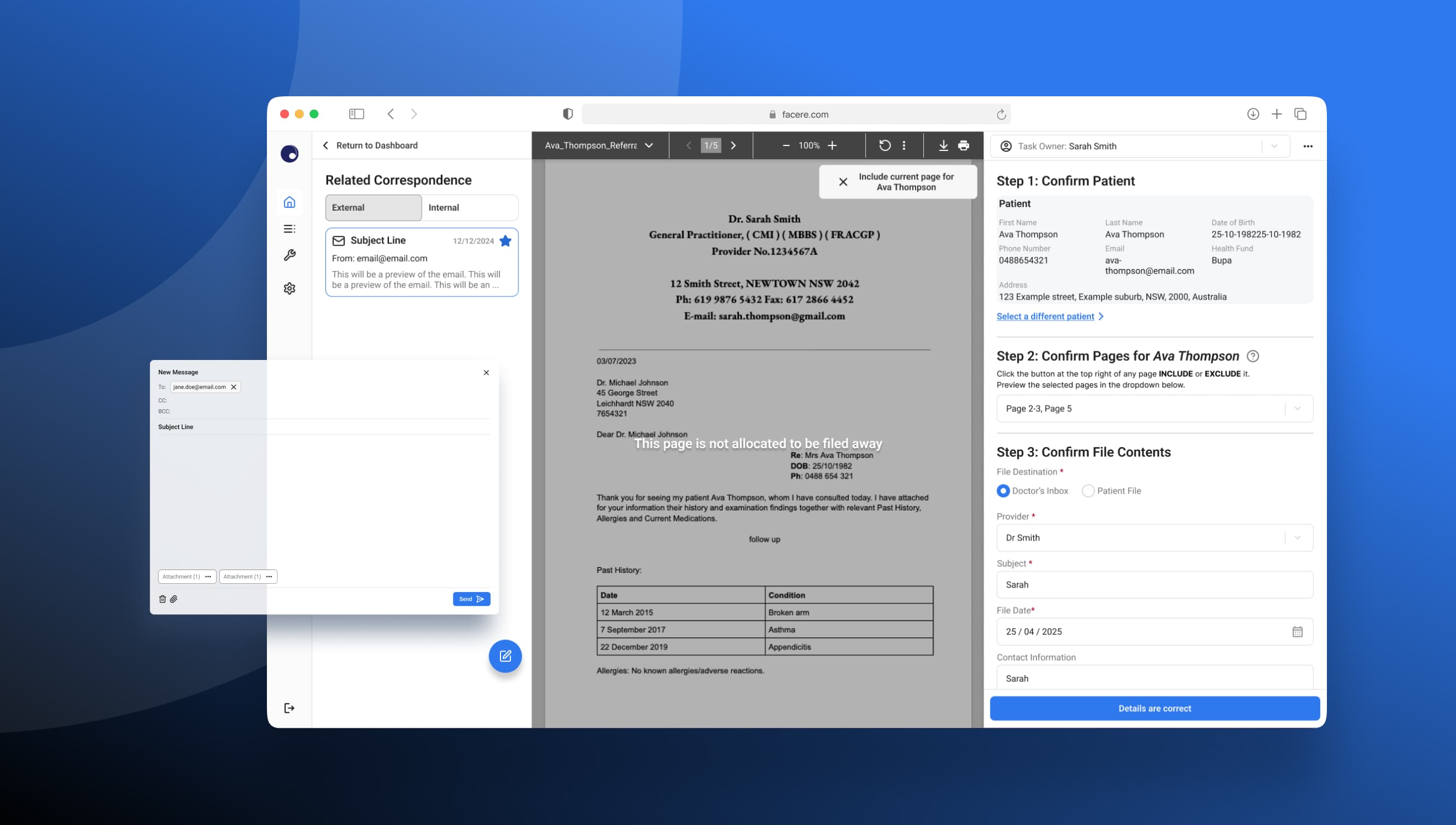Image resolution: width=1456 pixels, height=825 pixels.
Task: Click the BCC field in New Message
Action: pos(324,411)
